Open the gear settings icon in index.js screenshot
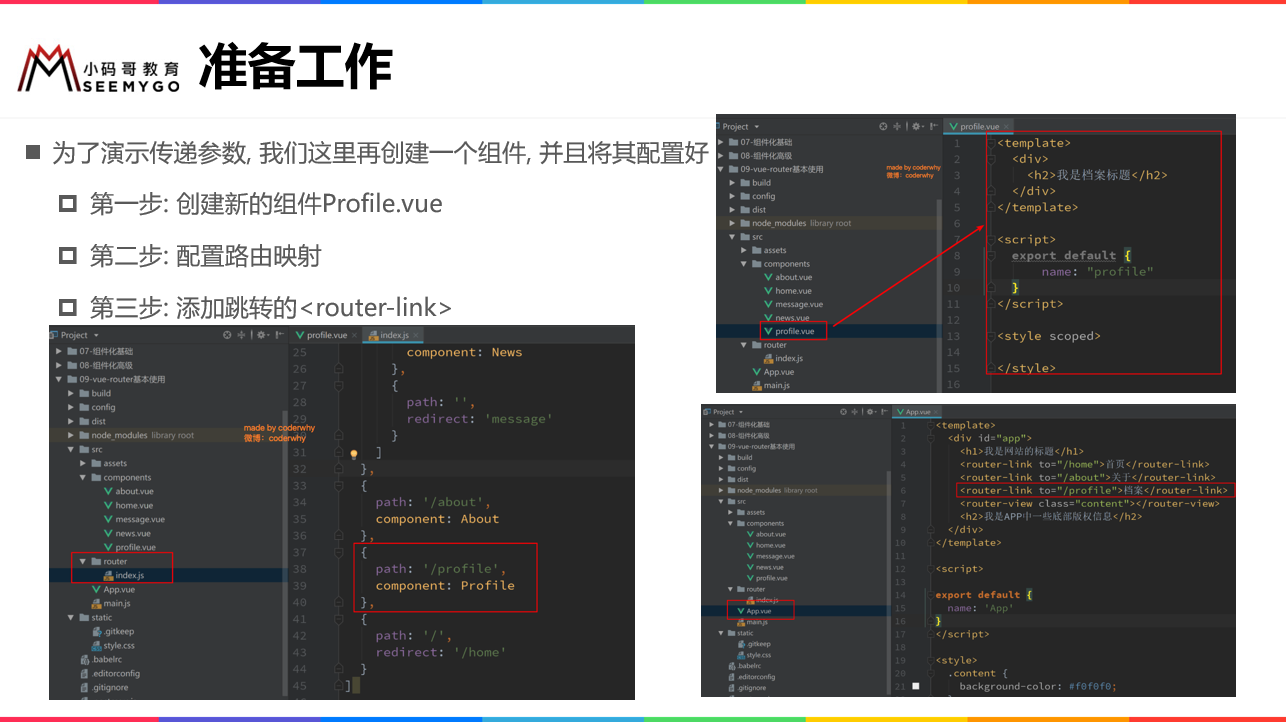This screenshot has width=1286, height=722. (x=262, y=335)
